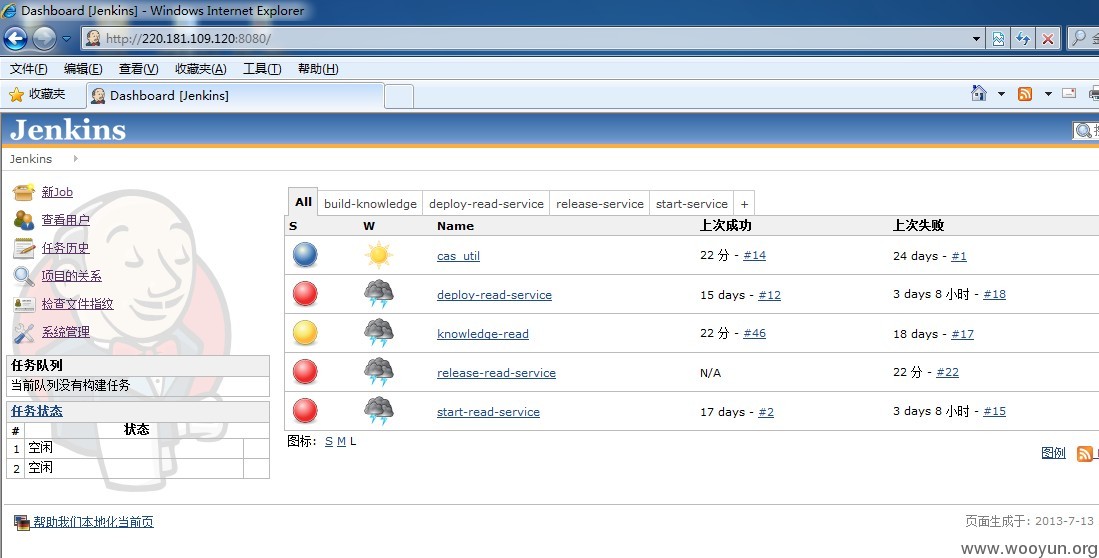Click the browser Back arrow button

(x=15, y=38)
